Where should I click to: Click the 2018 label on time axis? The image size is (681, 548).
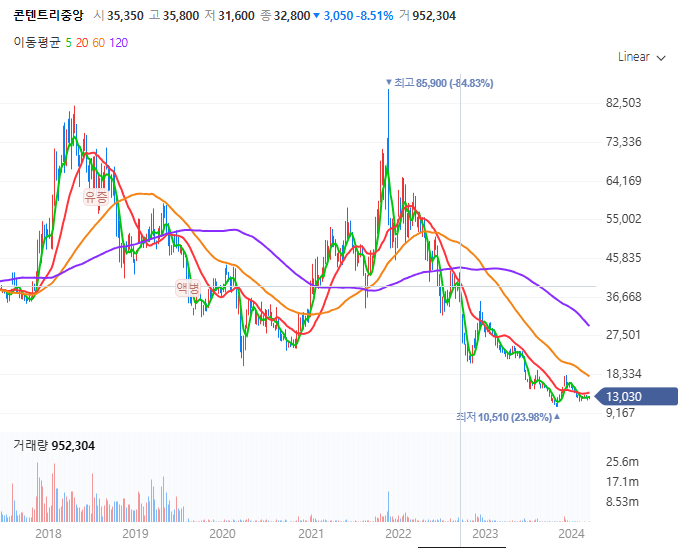pyautogui.click(x=48, y=534)
